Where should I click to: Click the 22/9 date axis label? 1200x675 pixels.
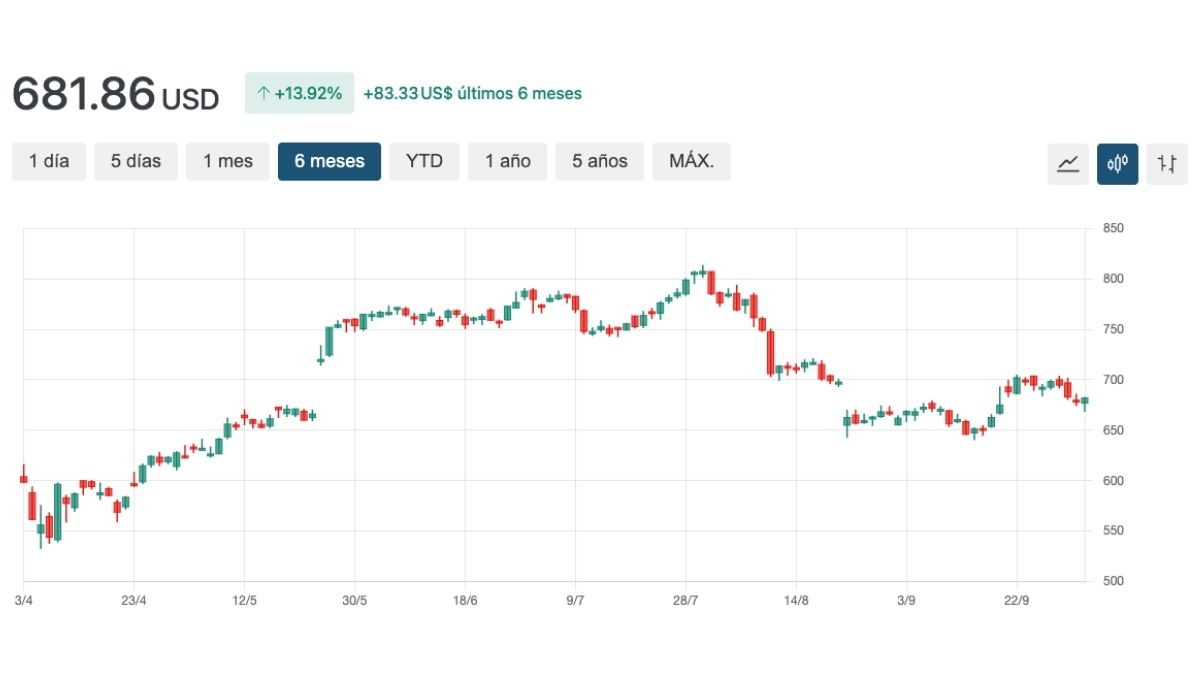pos(1016,601)
